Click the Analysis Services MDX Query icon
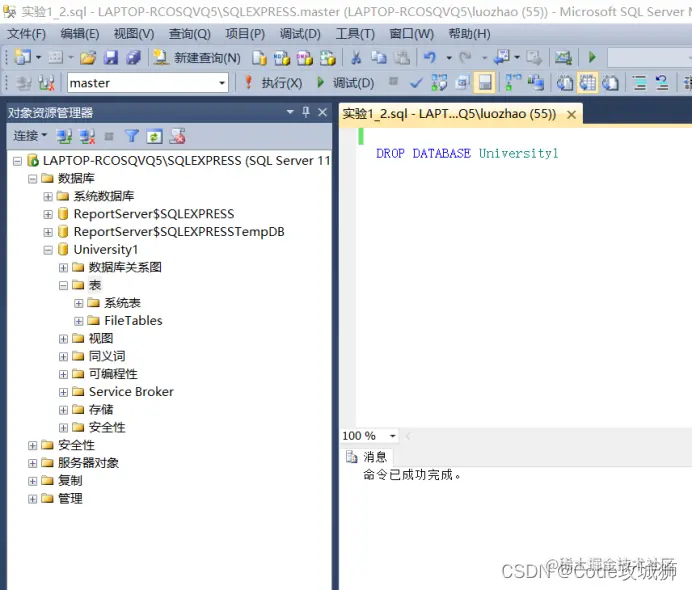 282,58
